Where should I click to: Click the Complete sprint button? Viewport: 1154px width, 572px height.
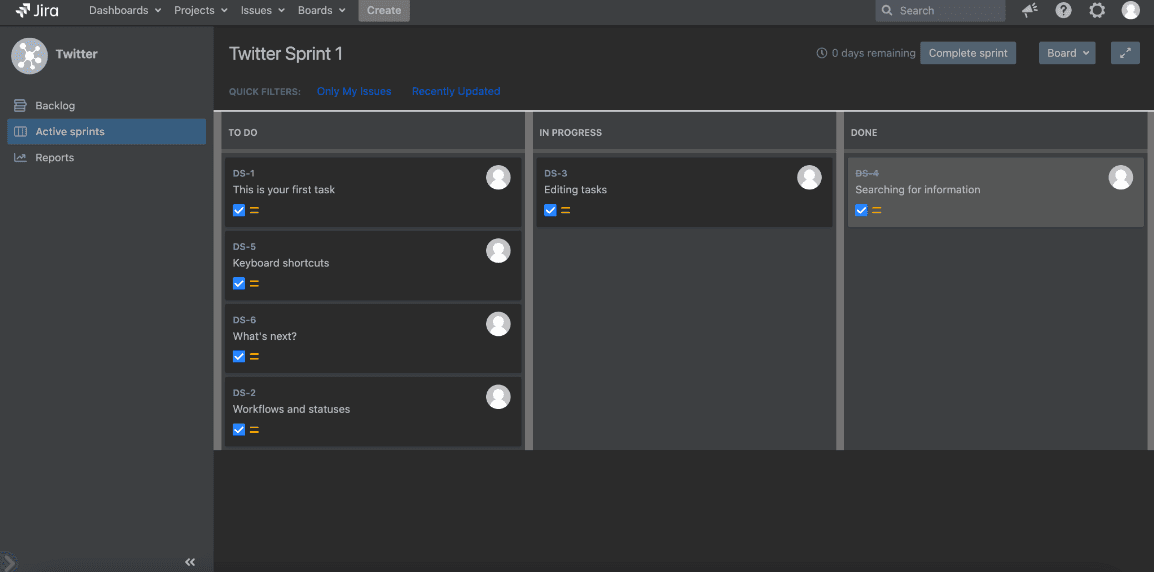click(968, 53)
